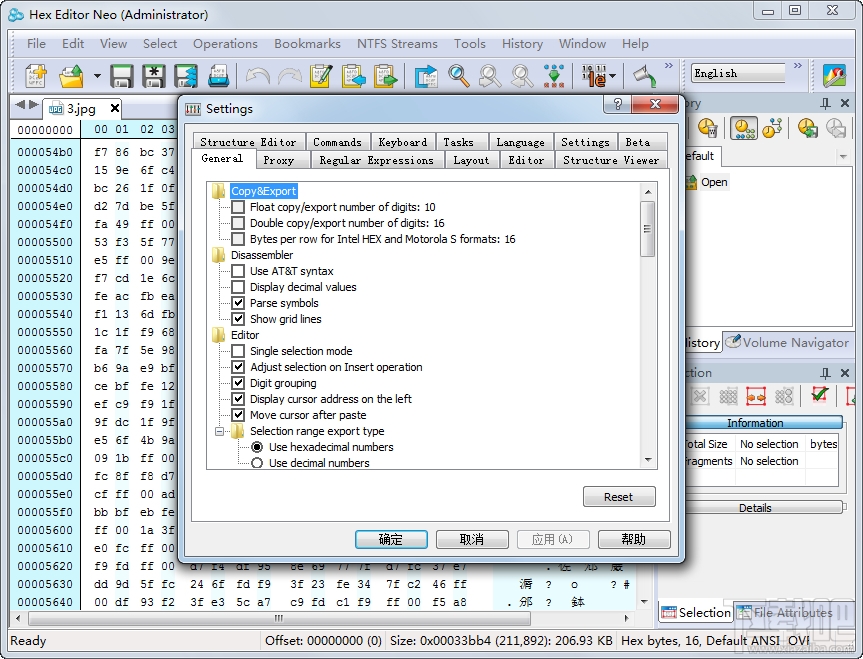
Task: Enable Float copy/export number of digits checkbox
Action: 238,207
